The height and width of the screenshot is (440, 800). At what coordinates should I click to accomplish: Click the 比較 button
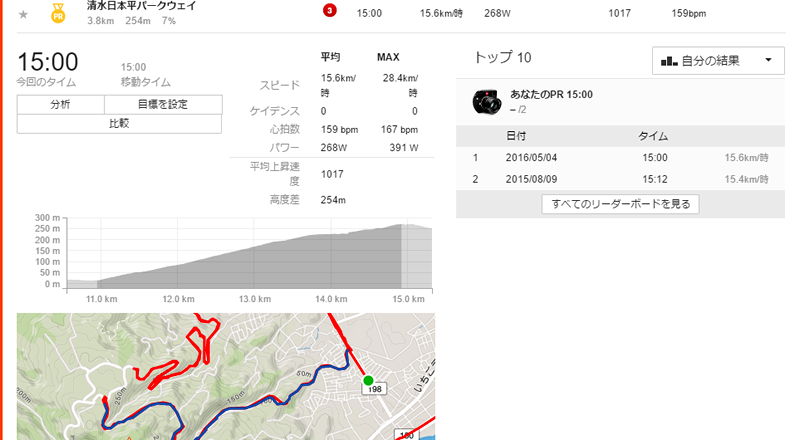pyautogui.click(x=119, y=124)
